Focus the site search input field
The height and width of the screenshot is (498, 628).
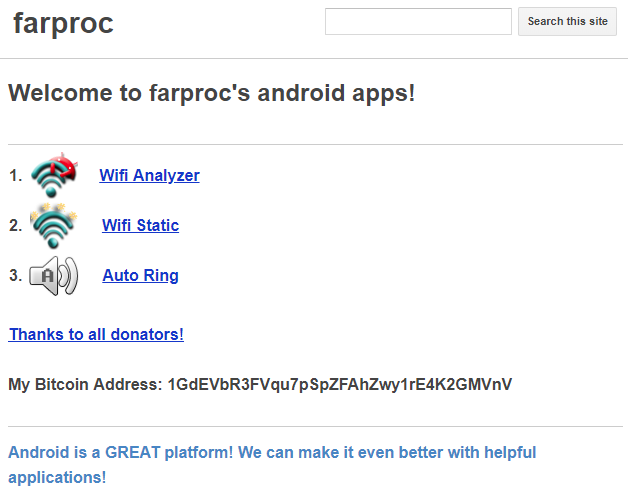click(418, 21)
